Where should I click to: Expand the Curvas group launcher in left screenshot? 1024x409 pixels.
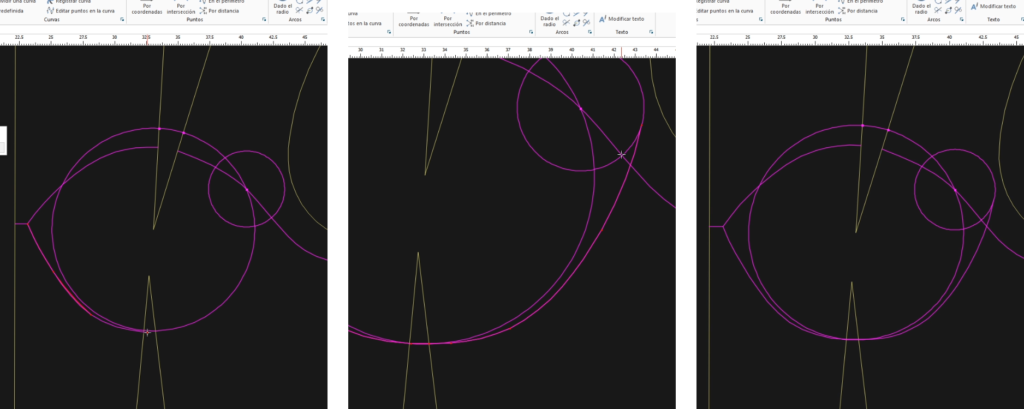[122, 20]
